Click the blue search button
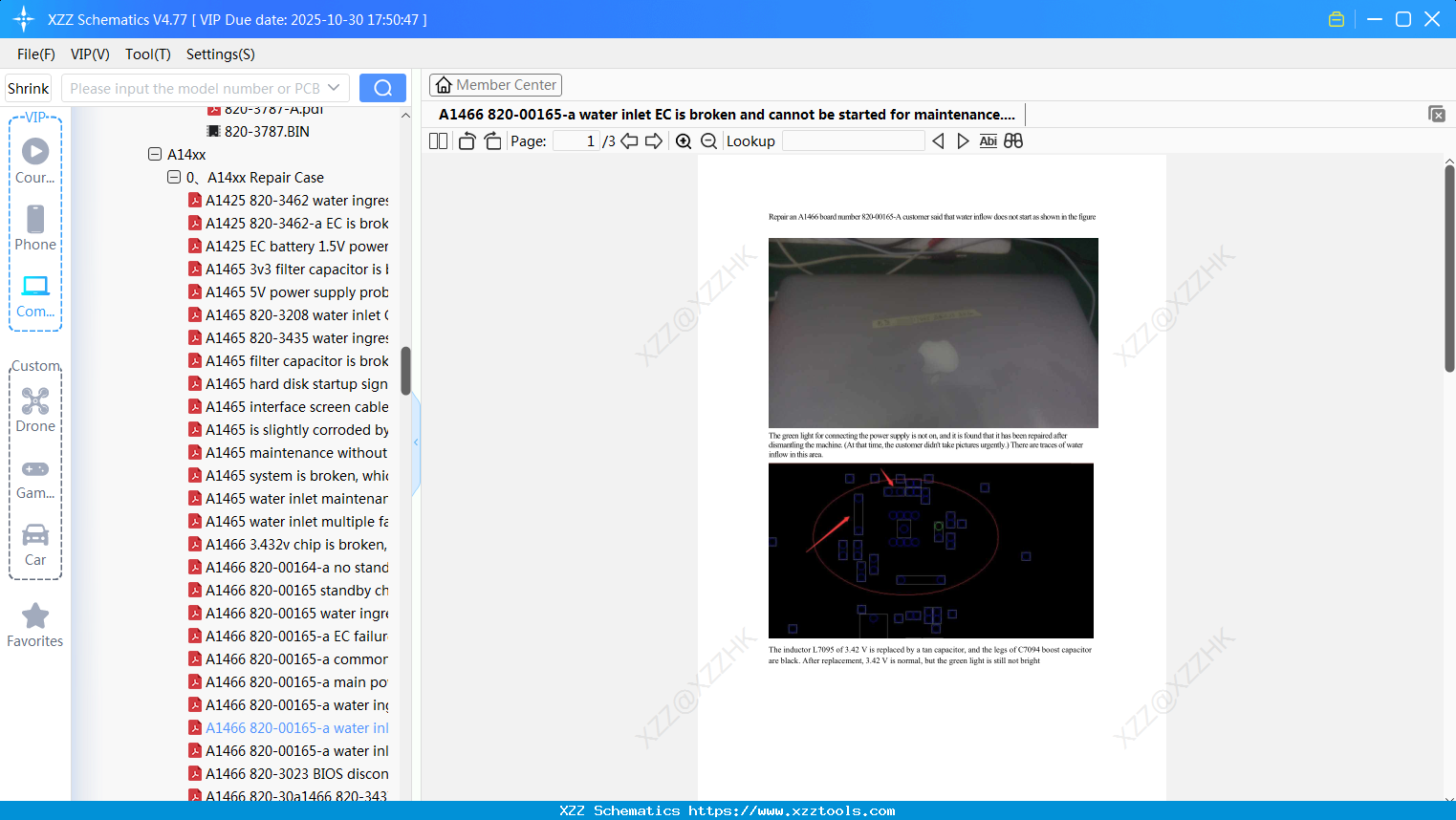This screenshot has height=820, width=1456. tap(382, 88)
